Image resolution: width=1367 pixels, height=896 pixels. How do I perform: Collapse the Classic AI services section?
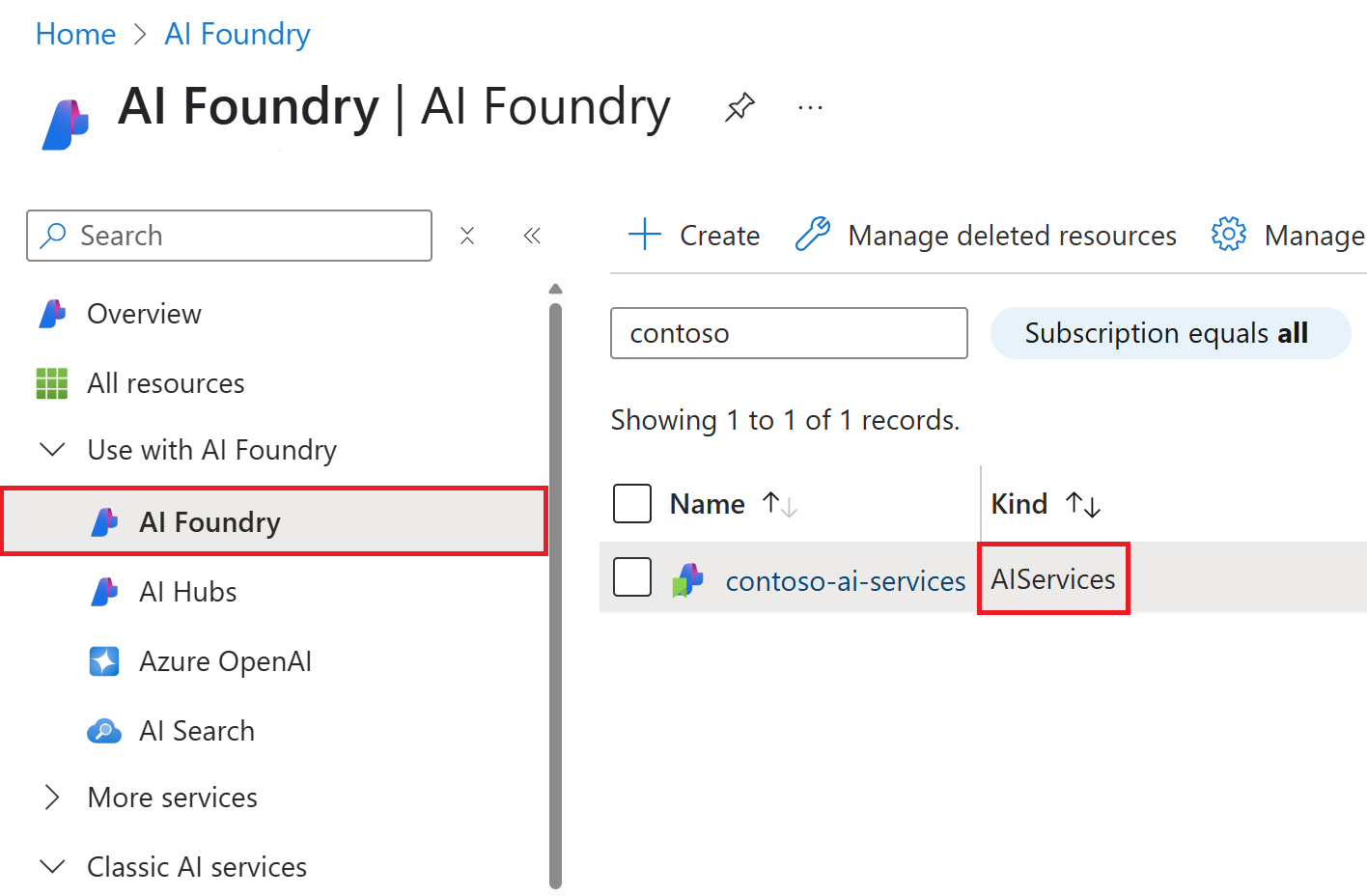[52, 866]
